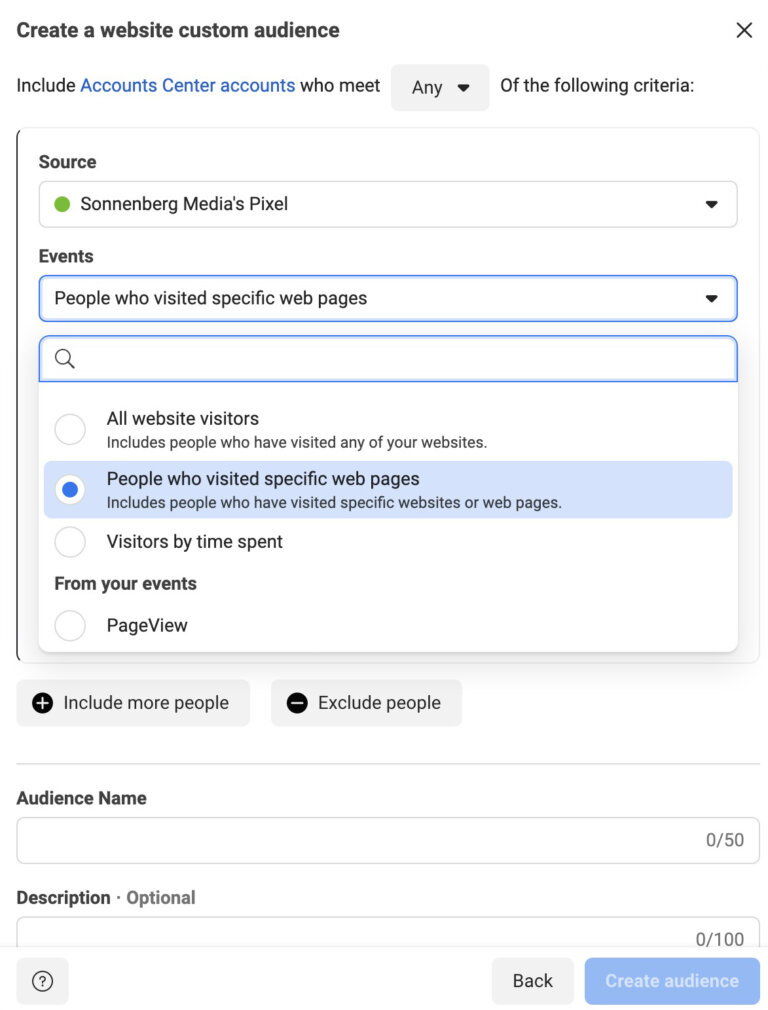The image size is (768, 1010).
Task: Expand the Events selection dropdown
Action: pyautogui.click(x=387, y=297)
